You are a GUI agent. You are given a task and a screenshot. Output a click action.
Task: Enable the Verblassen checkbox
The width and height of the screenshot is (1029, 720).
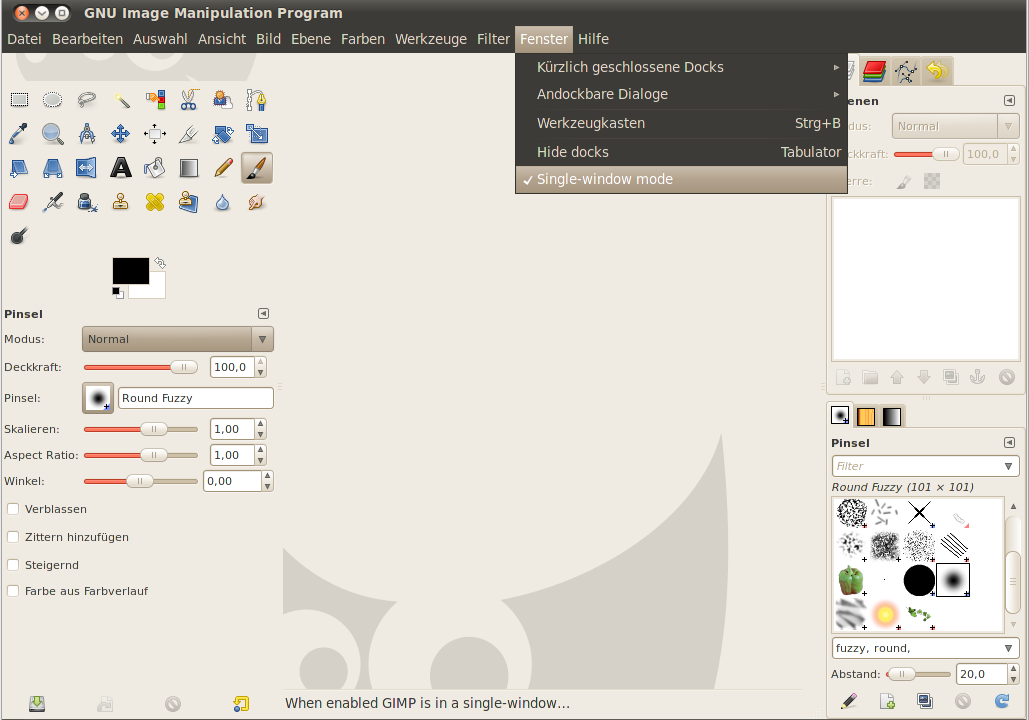pyautogui.click(x=14, y=509)
